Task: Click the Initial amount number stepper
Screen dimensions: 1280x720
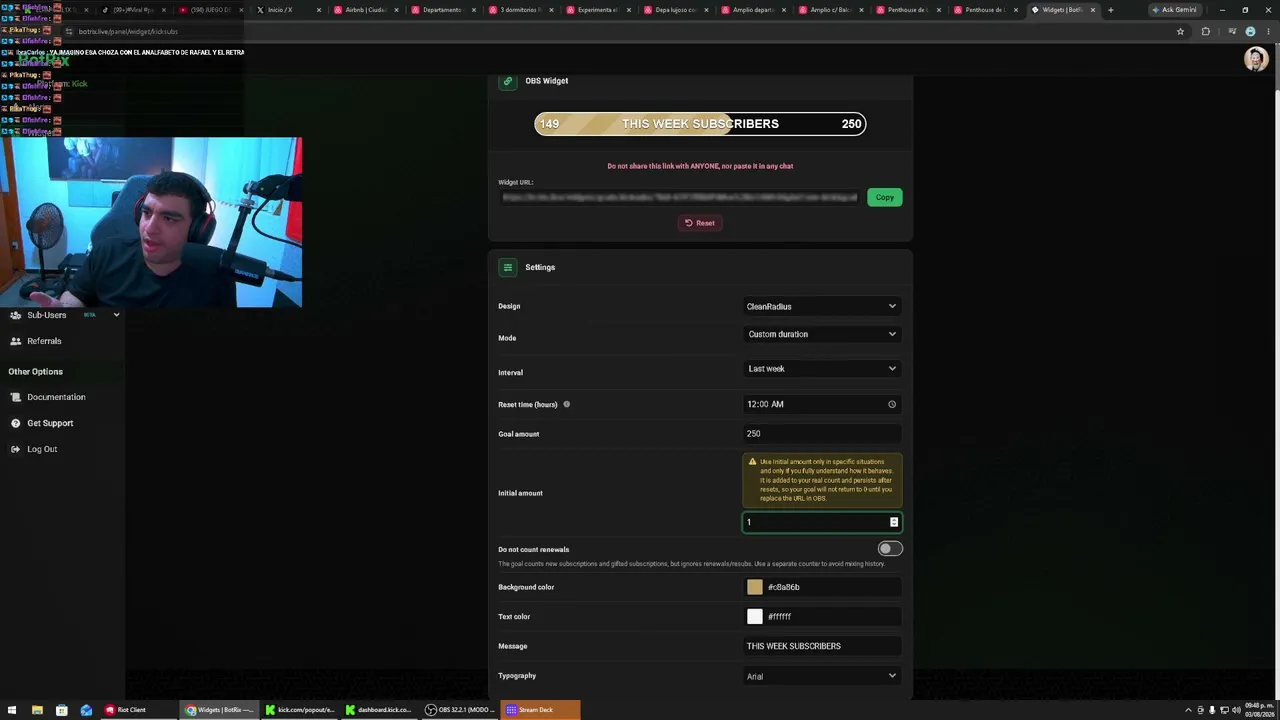Action: (x=894, y=522)
